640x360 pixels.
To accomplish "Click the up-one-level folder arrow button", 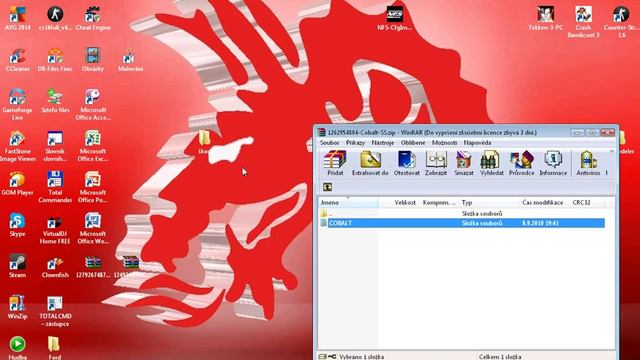I will 327,187.
